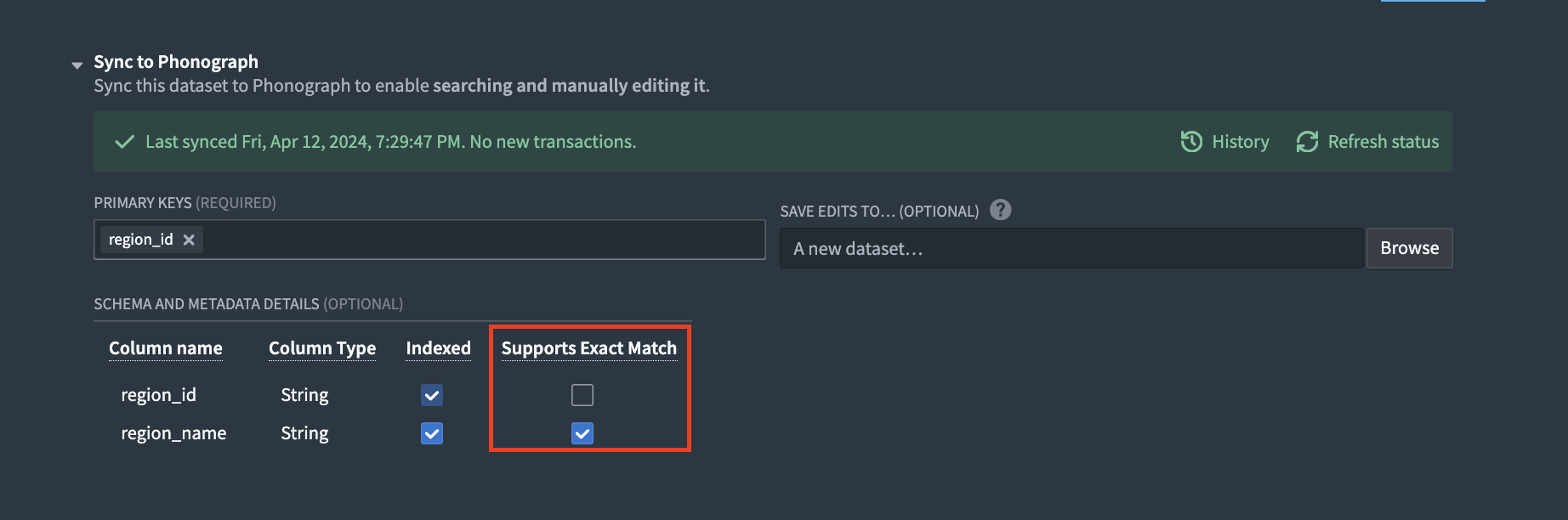Click the Last synced status message

pyautogui.click(x=391, y=142)
